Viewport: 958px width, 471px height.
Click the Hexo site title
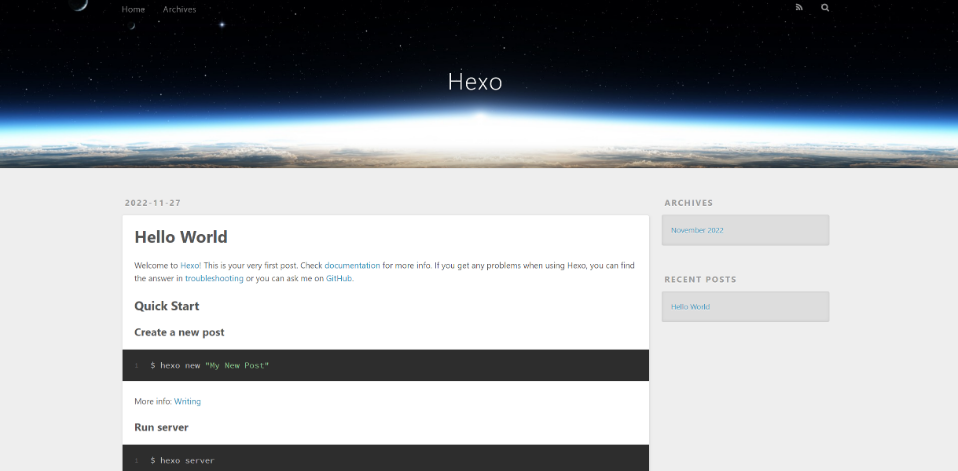point(475,82)
